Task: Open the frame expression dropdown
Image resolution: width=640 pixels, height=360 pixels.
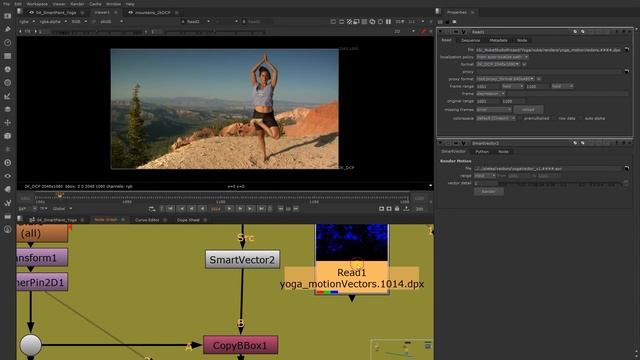Action: pos(491,94)
